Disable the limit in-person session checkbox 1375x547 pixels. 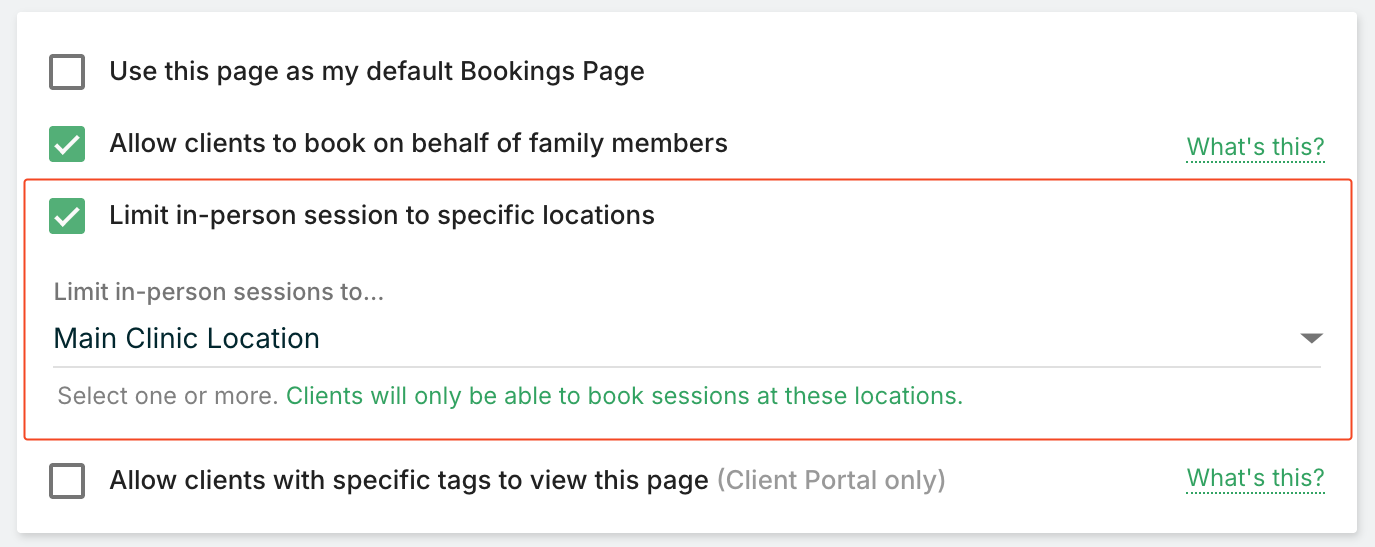(x=67, y=216)
